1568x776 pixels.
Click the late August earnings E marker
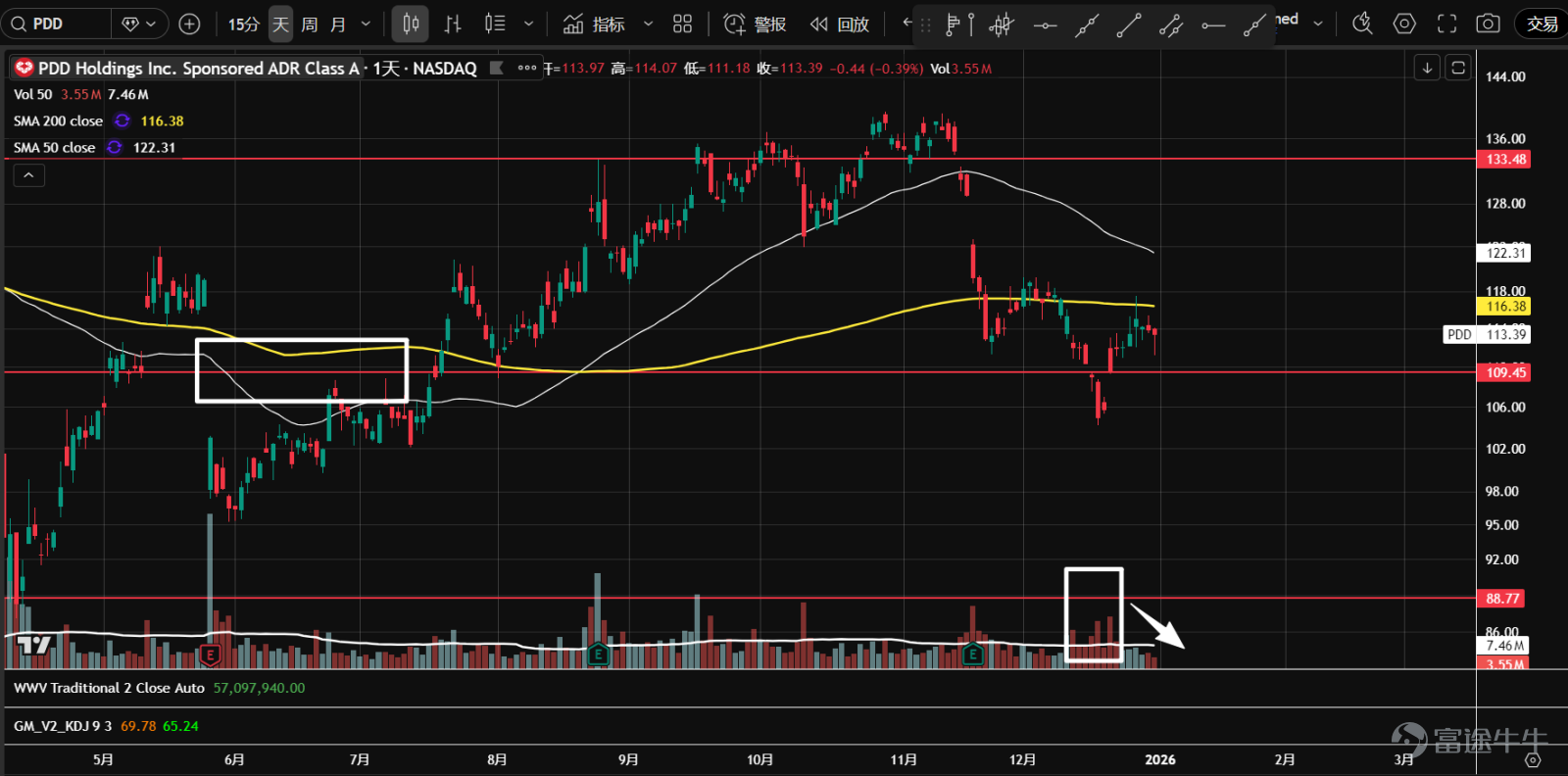(x=598, y=655)
